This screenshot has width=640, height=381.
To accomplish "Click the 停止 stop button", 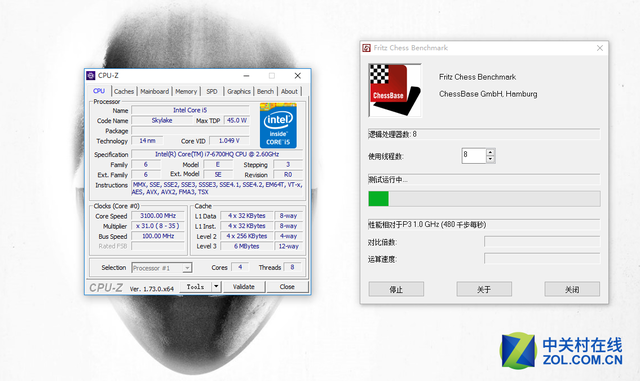I will tap(396, 289).
